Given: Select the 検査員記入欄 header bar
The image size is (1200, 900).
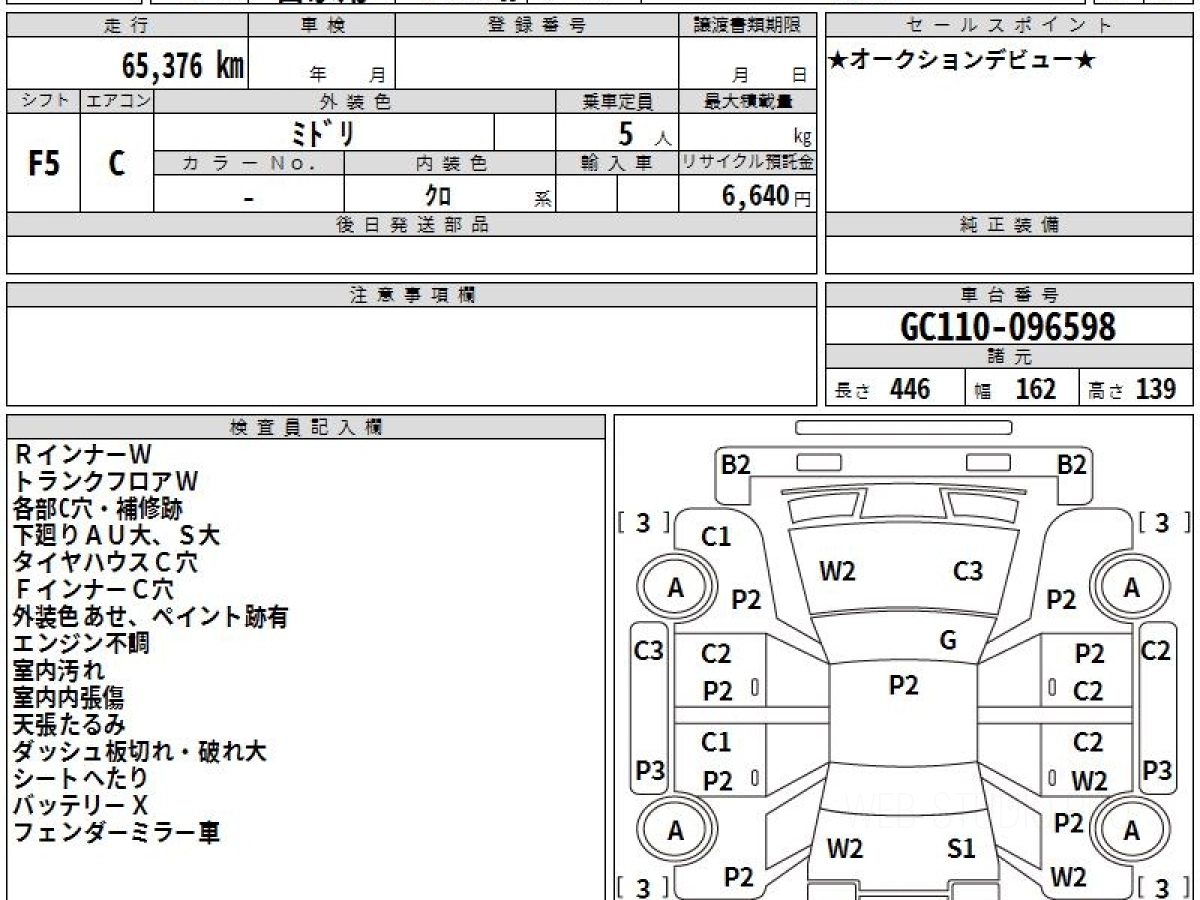Looking at the screenshot, I should point(306,427).
